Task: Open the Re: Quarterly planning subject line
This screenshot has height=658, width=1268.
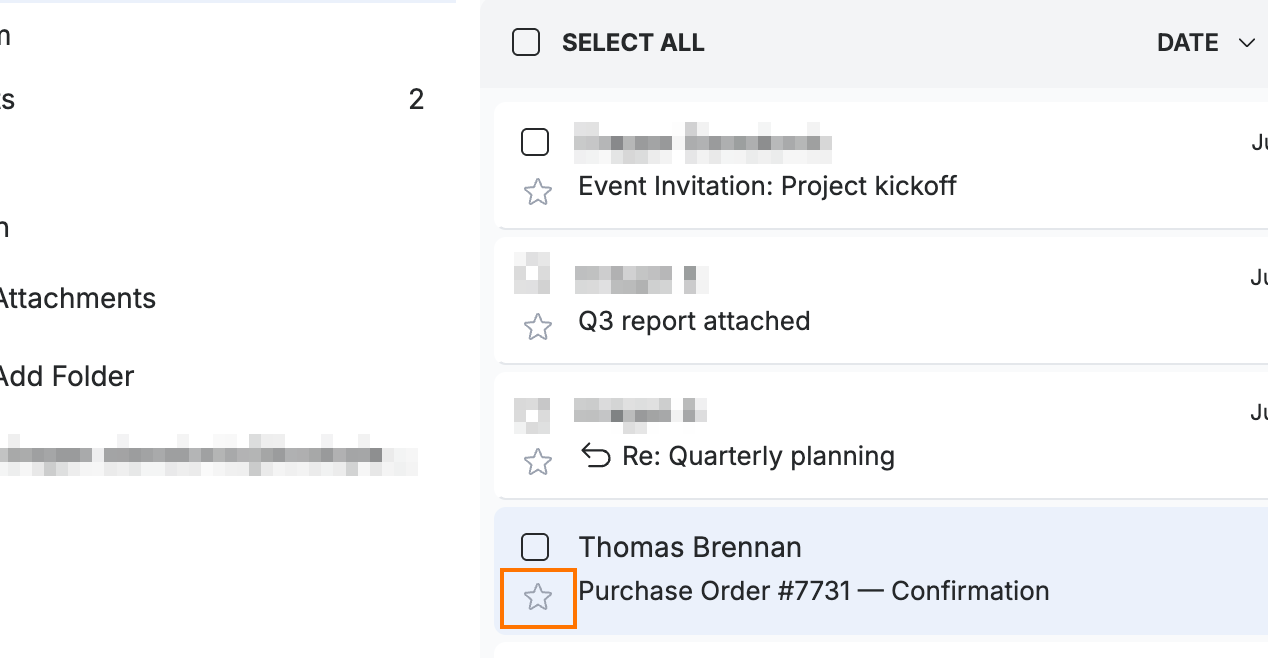Action: point(758,457)
